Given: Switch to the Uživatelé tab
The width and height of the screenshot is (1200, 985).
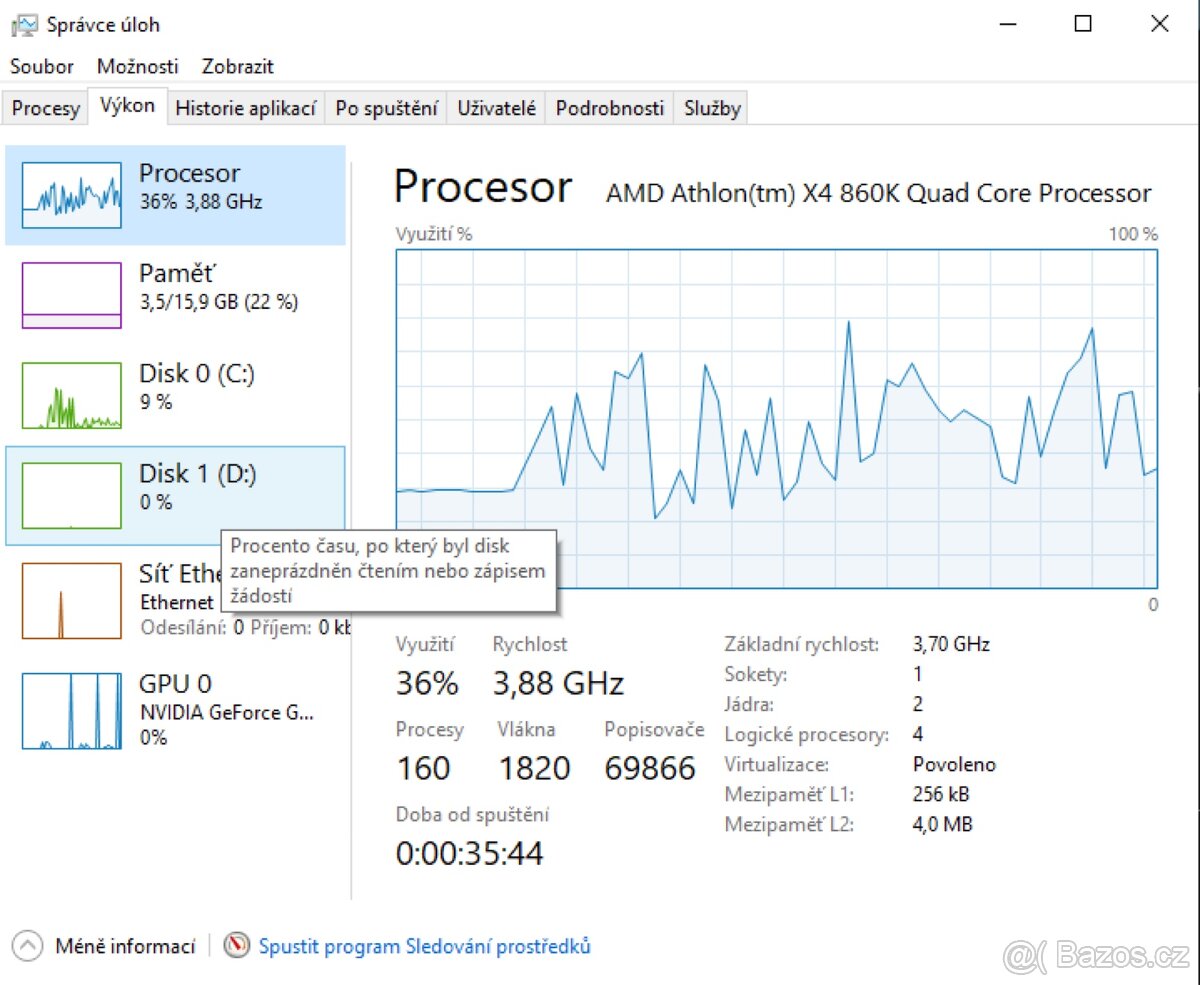Looking at the screenshot, I should 497,109.
